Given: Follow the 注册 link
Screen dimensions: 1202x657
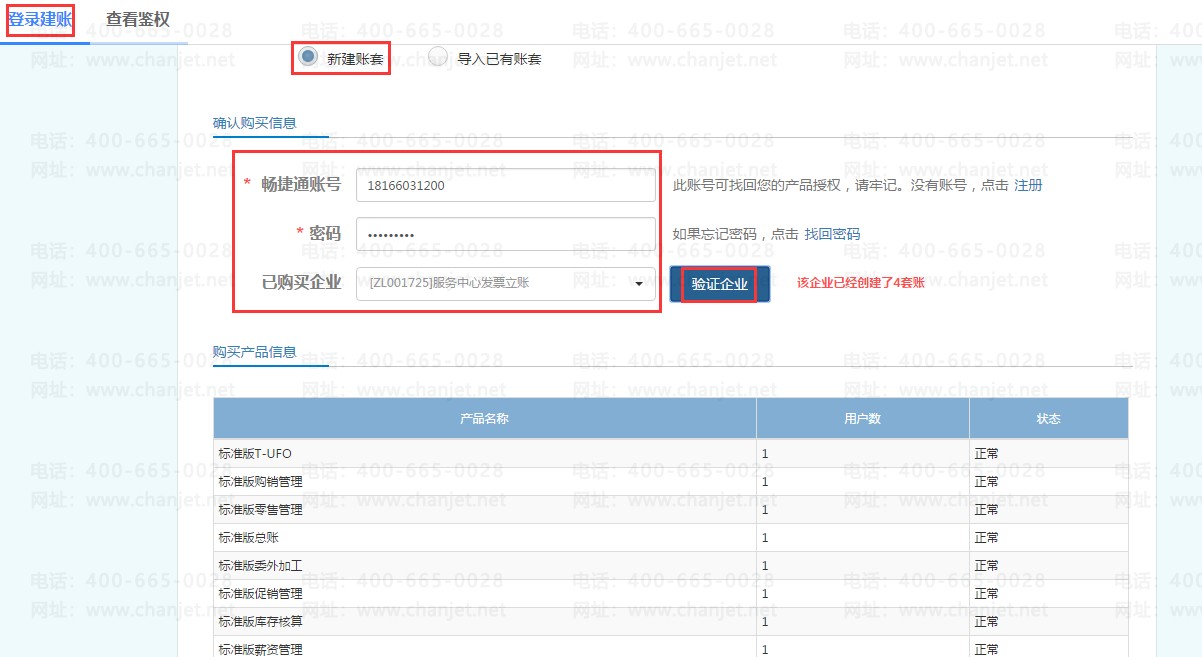Looking at the screenshot, I should point(1028,185).
